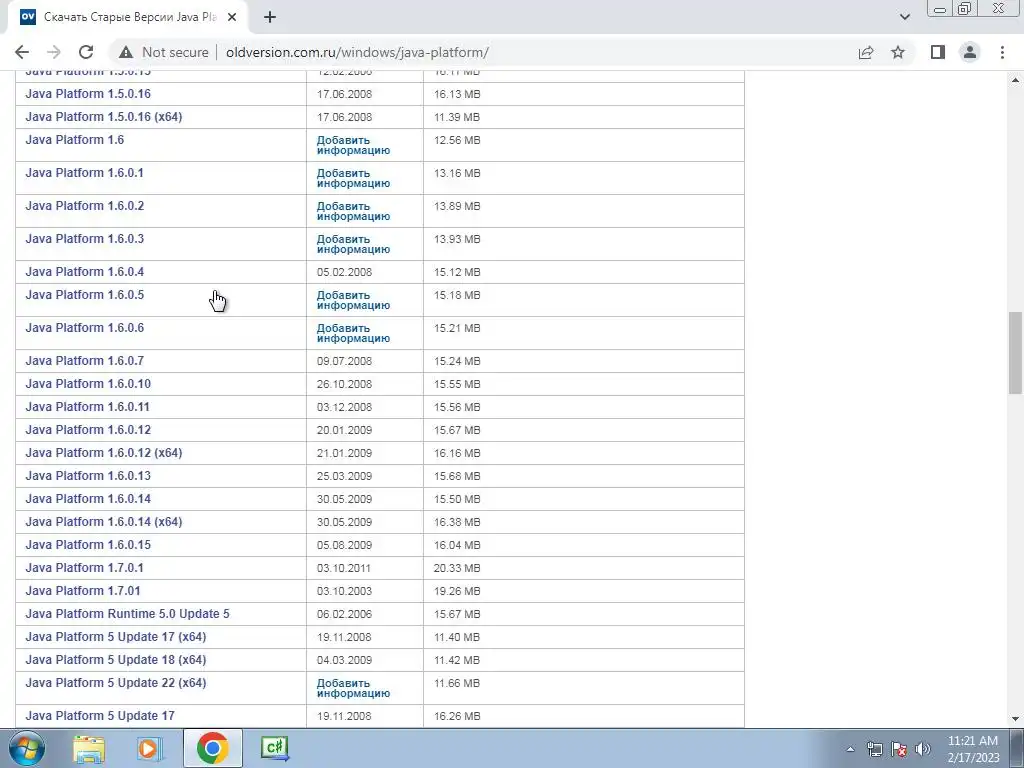This screenshot has width=1024, height=768.
Task: Open Java Platform 1.6.0.5 link
Action: pyautogui.click(x=84, y=295)
